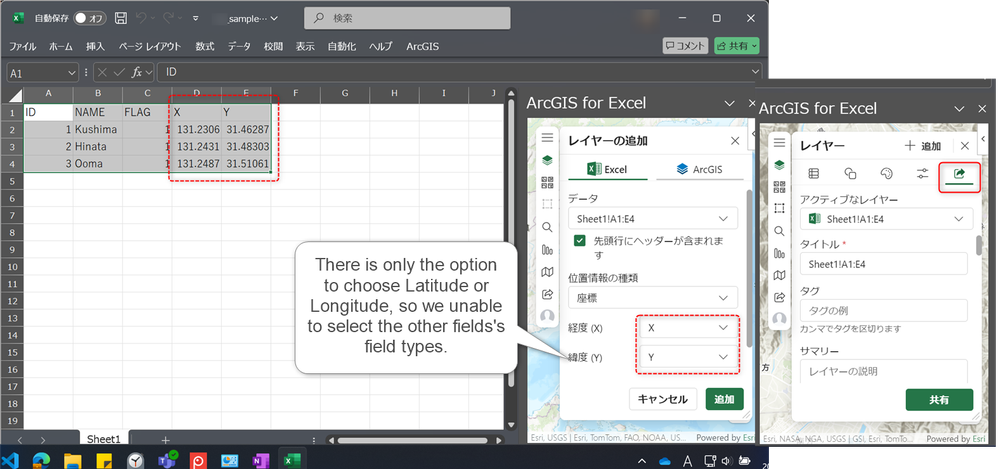
Task: Click the コメント comments button
Action: pos(686,46)
